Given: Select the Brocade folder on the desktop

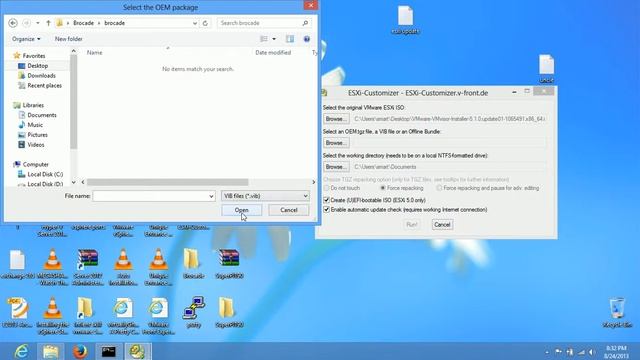Looking at the screenshot, I should pos(193,264).
